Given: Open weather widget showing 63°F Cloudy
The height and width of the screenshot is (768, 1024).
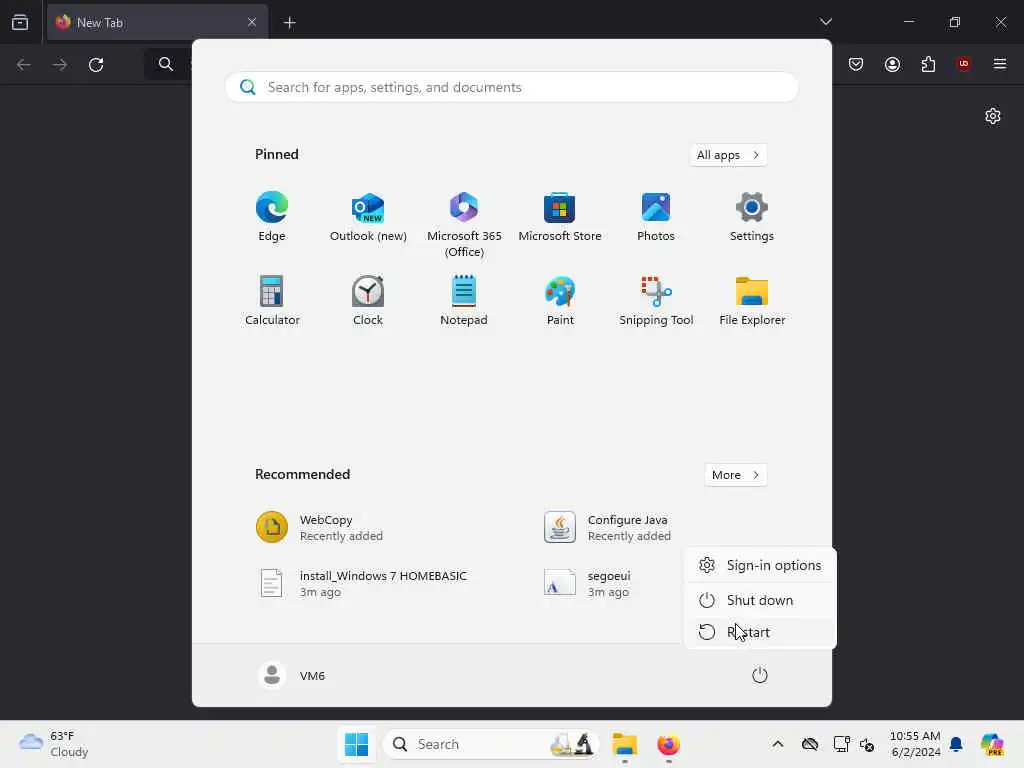Looking at the screenshot, I should tap(54, 744).
